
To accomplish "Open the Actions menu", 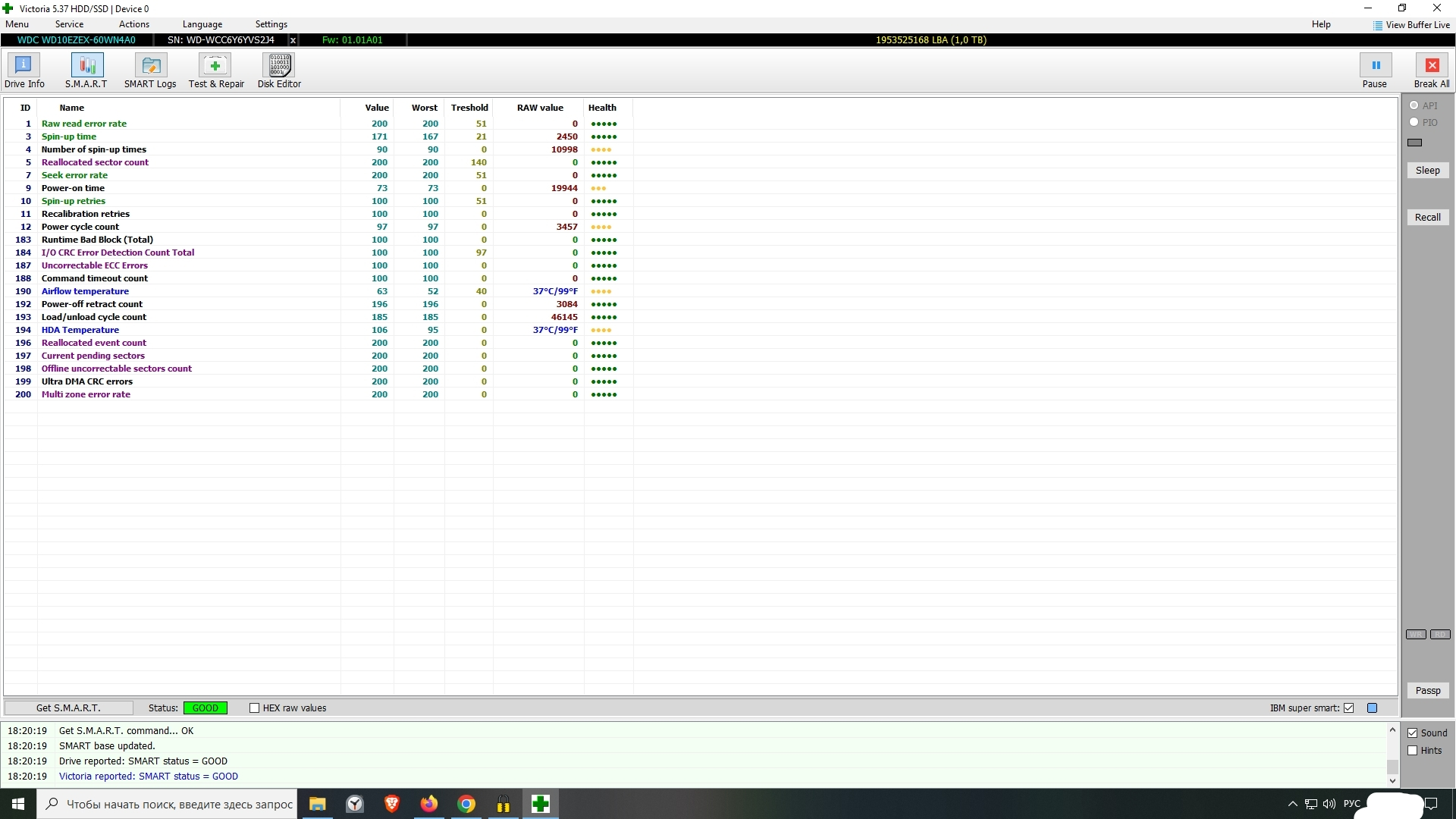I will click(x=134, y=24).
